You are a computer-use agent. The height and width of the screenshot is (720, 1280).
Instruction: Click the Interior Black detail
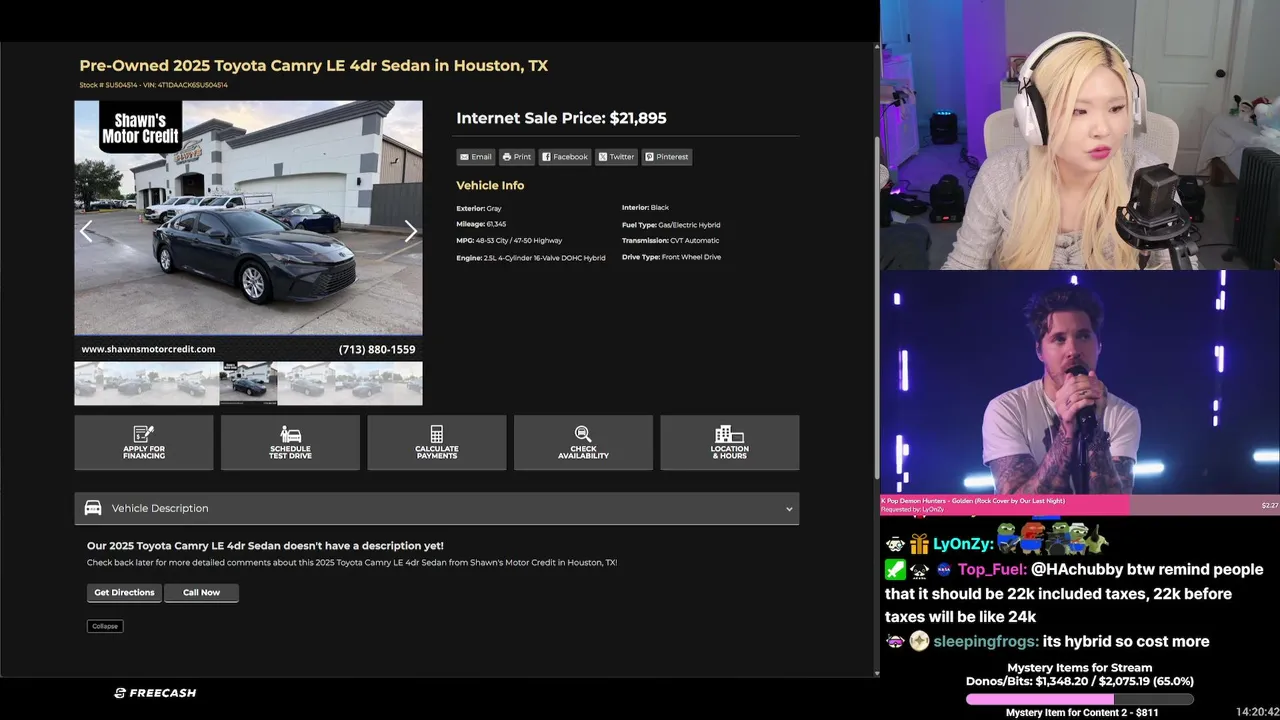pos(645,208)
